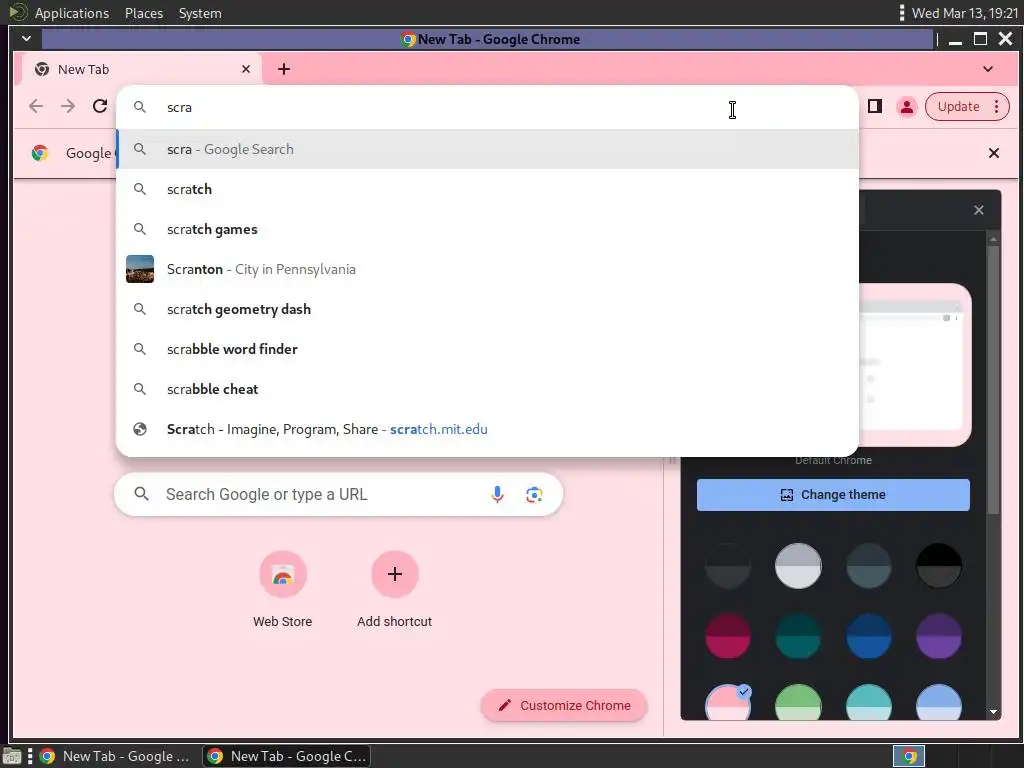Open the window menu dropdown arrow
The height and width of the screenshot is (768, 1024).
26,39
